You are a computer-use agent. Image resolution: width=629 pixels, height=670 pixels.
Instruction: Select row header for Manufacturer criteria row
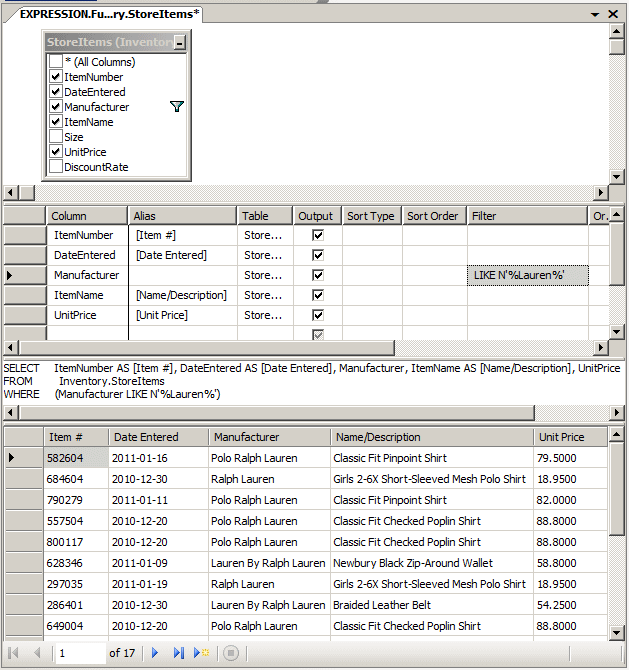(x=24, y=275)
